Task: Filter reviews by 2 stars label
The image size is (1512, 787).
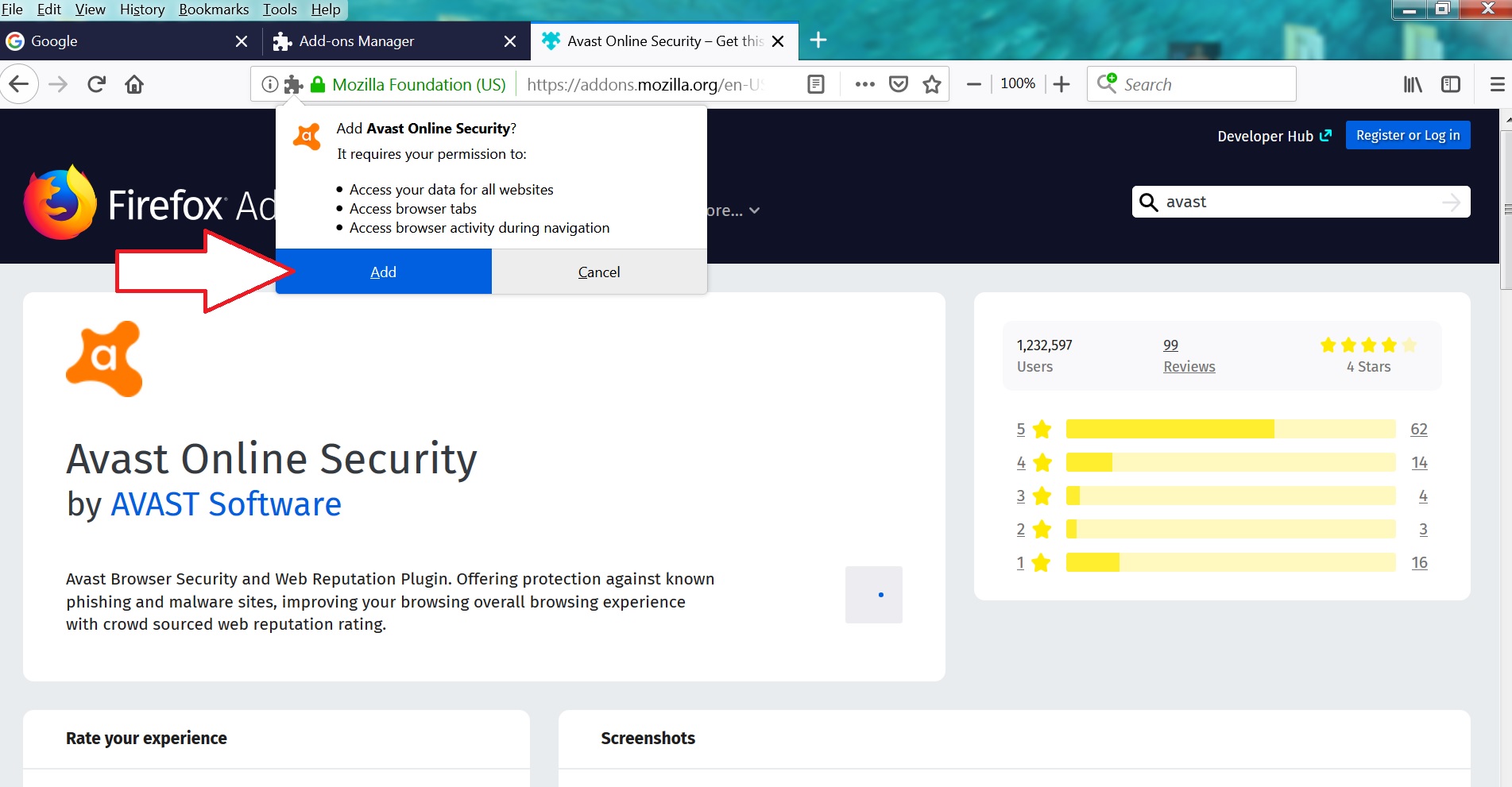Action: [x=1034, y=529]
